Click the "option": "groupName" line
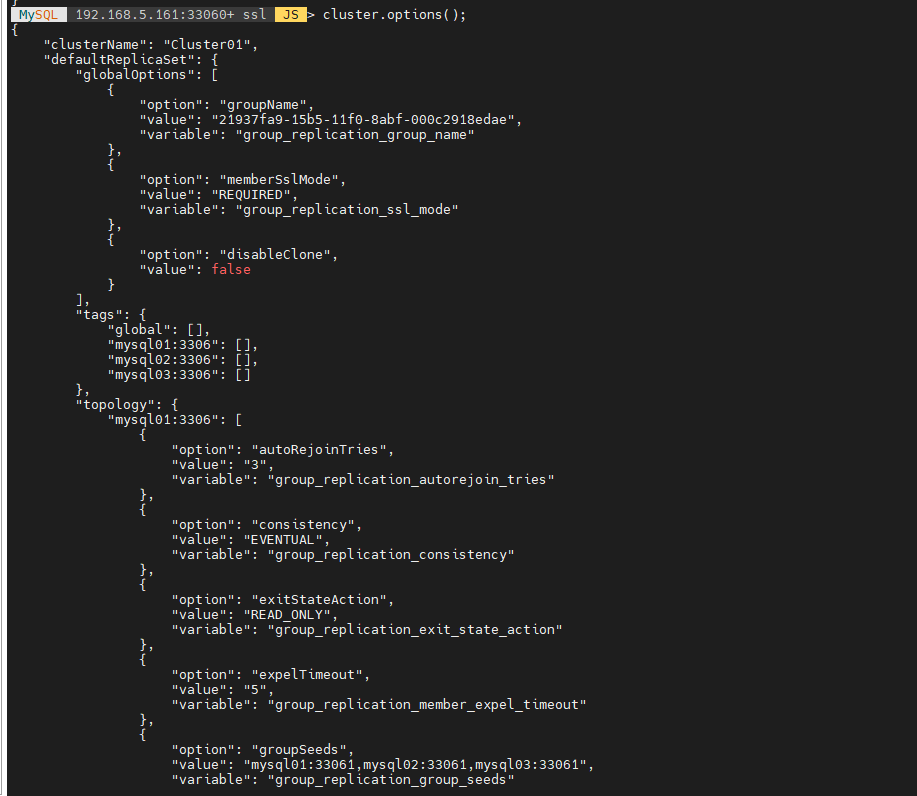 tap(226, 105)
